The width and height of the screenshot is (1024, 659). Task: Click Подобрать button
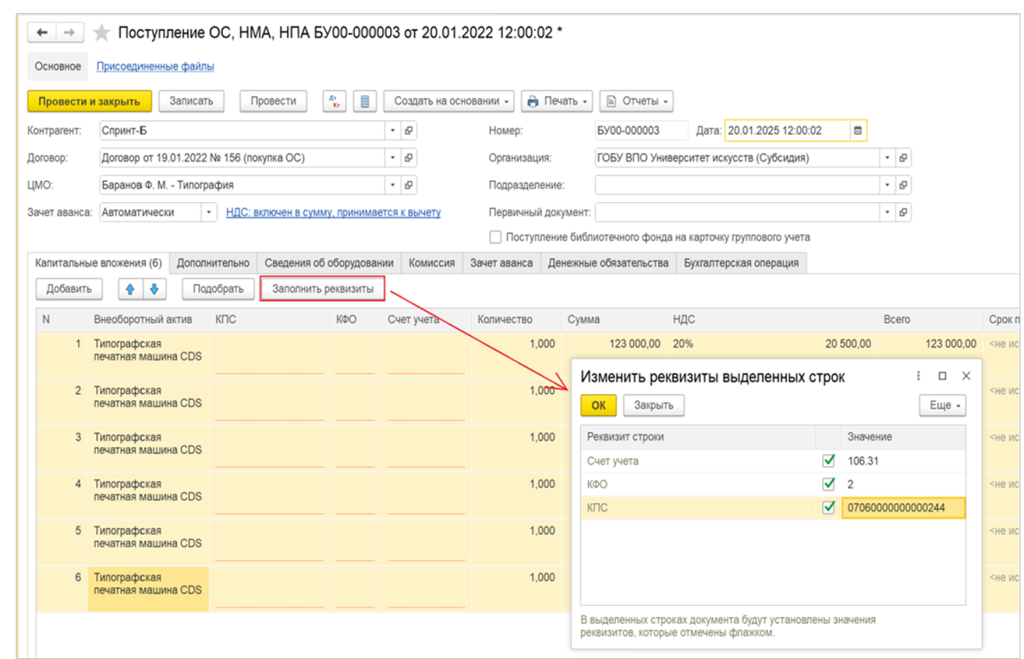[x=218, y=289]
